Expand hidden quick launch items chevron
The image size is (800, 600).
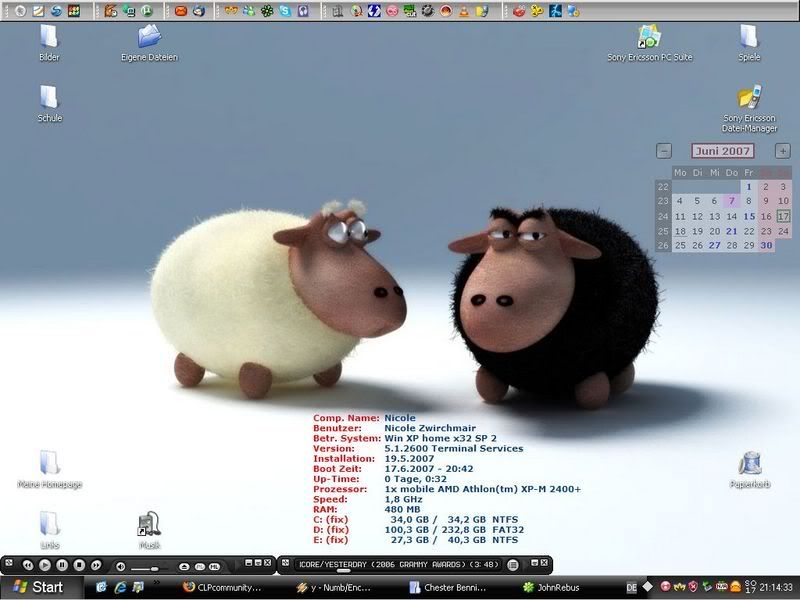click(x=156, y=582)
